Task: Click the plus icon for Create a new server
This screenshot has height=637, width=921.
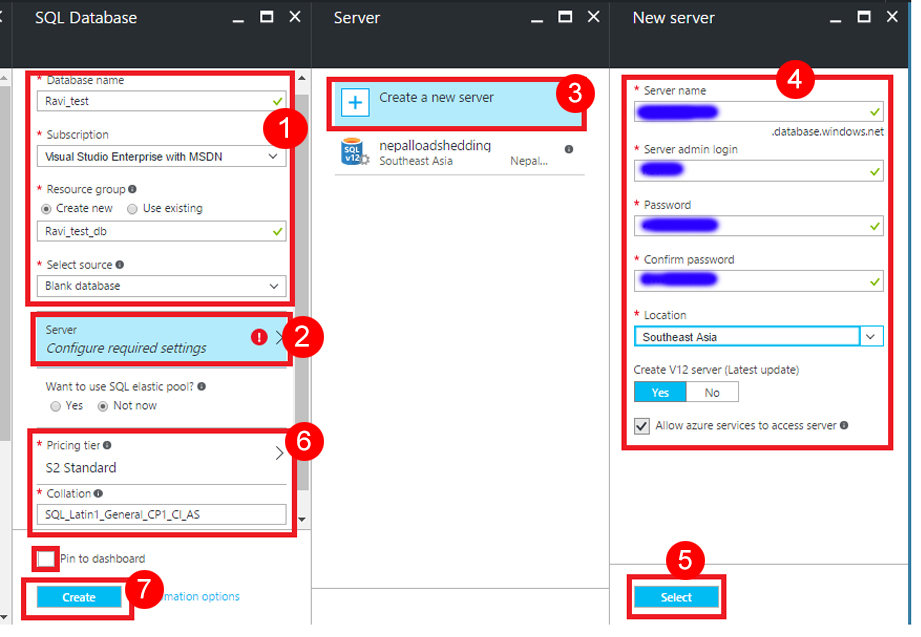Action: point(355,103)
